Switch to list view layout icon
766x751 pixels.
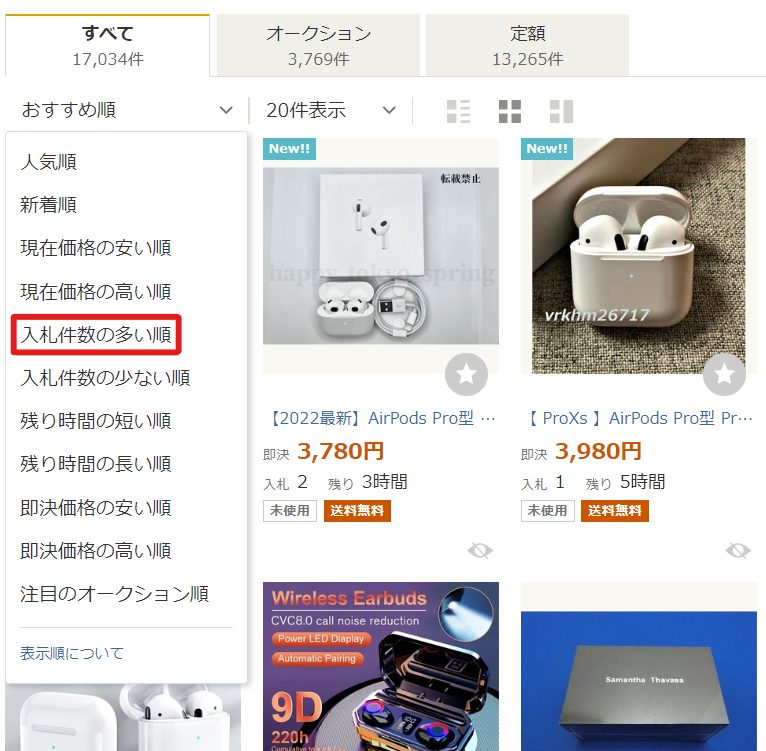[x=458, y=111]
